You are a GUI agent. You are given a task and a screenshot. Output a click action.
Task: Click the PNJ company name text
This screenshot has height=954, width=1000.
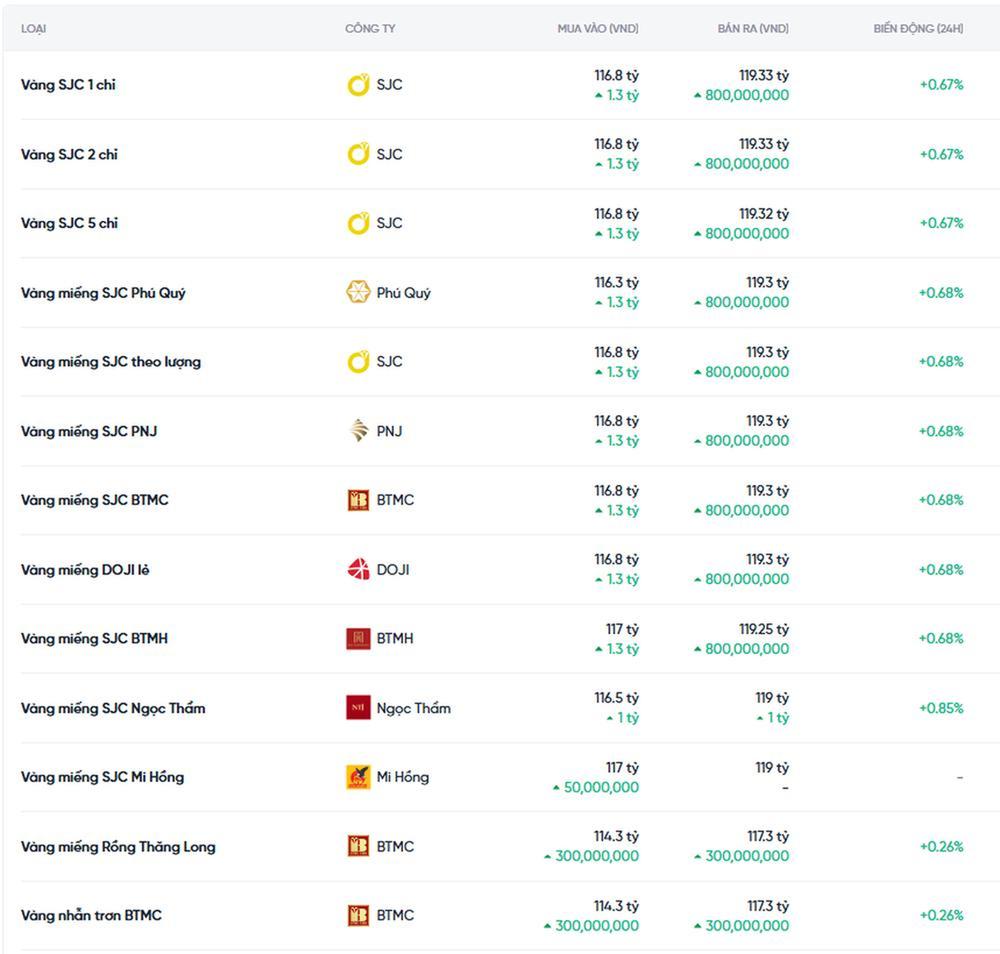pyautogui.click(x=389, y=432)
